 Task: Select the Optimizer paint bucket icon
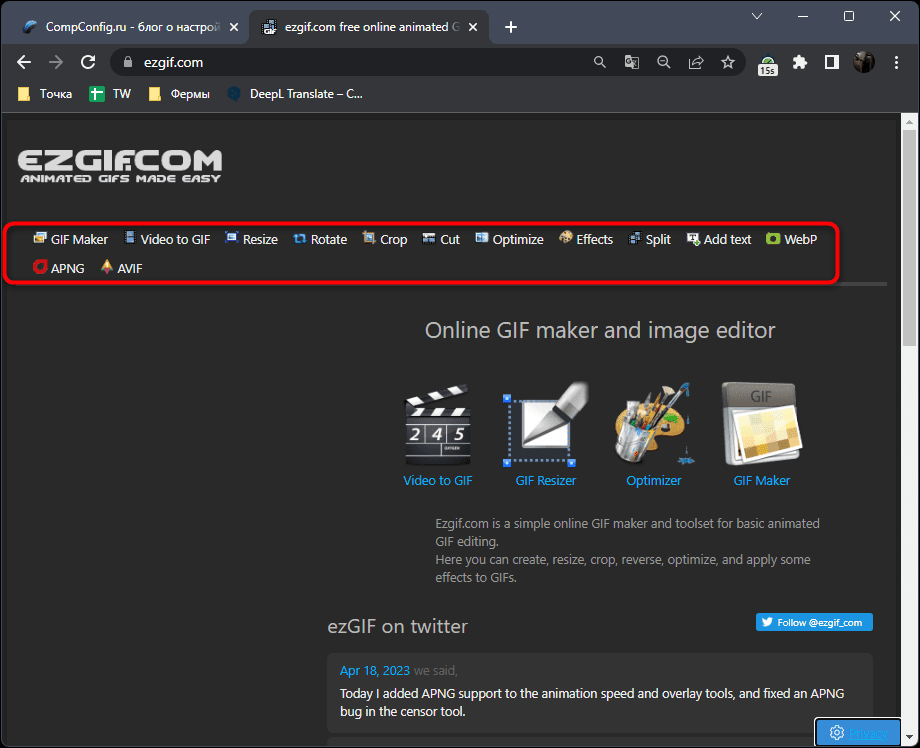tap(653, 425)
